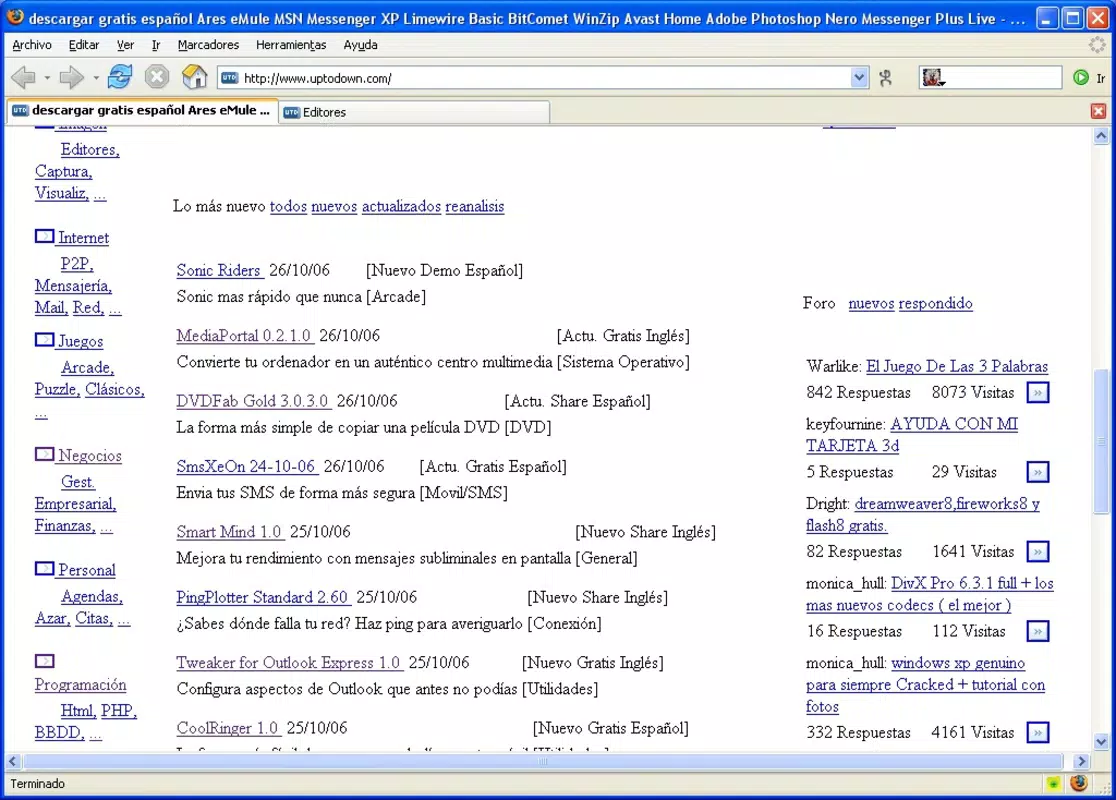Image resolution: width=1116 pixels, height=800 pixels.
Task: Click the search engine icon in search box
Action: (x=933, y=78)
